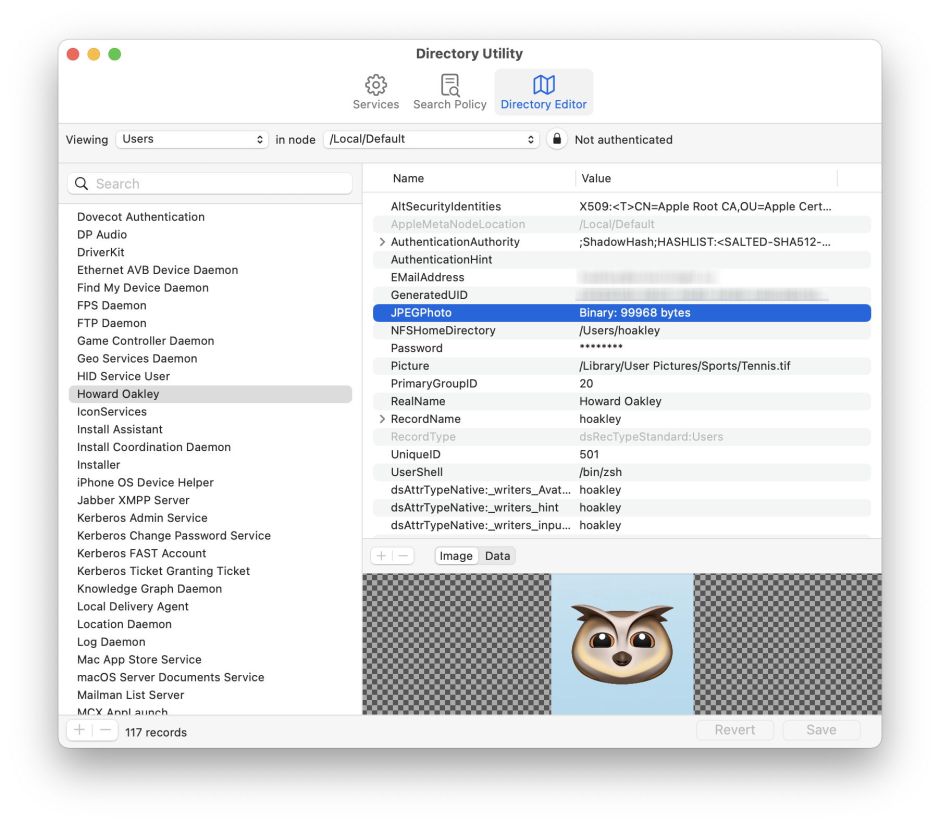
Task: Click the add attribute plus button
Action: tap(382, 556)
